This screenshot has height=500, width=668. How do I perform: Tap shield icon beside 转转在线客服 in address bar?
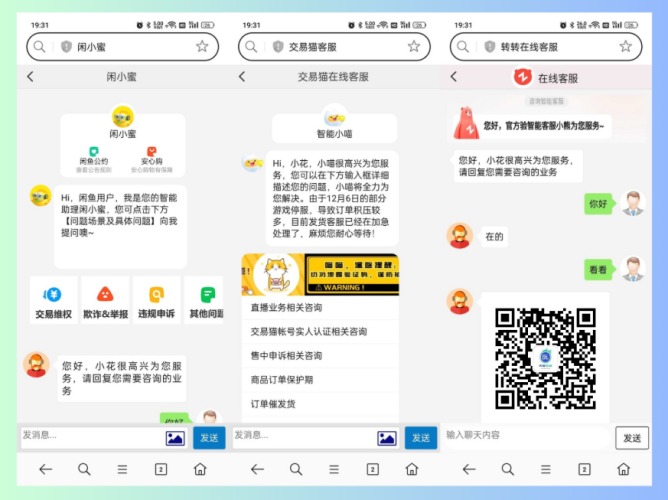click(x=489, y=46)
